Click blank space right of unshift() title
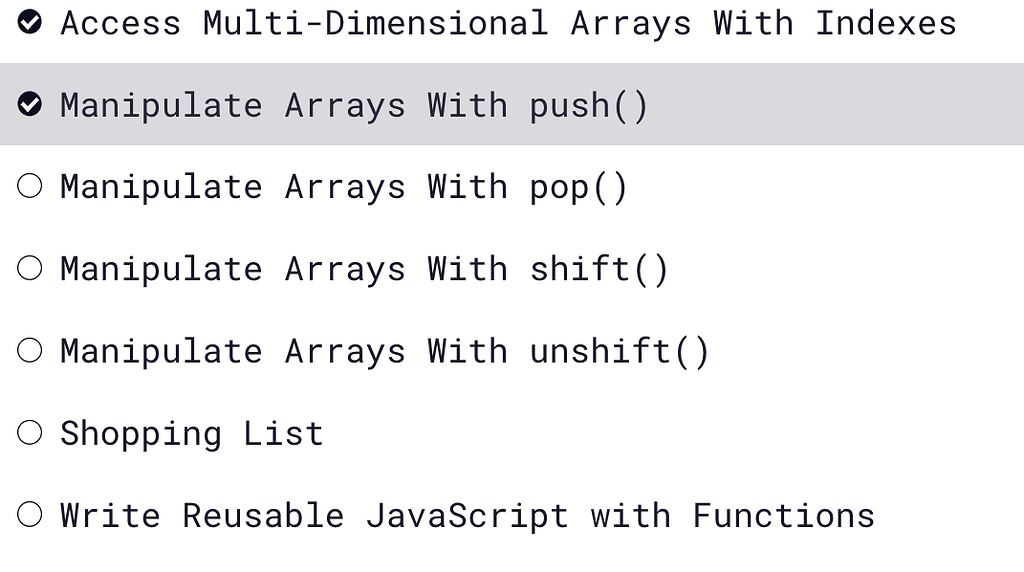The image size is (1024, 572). [867, 351]
